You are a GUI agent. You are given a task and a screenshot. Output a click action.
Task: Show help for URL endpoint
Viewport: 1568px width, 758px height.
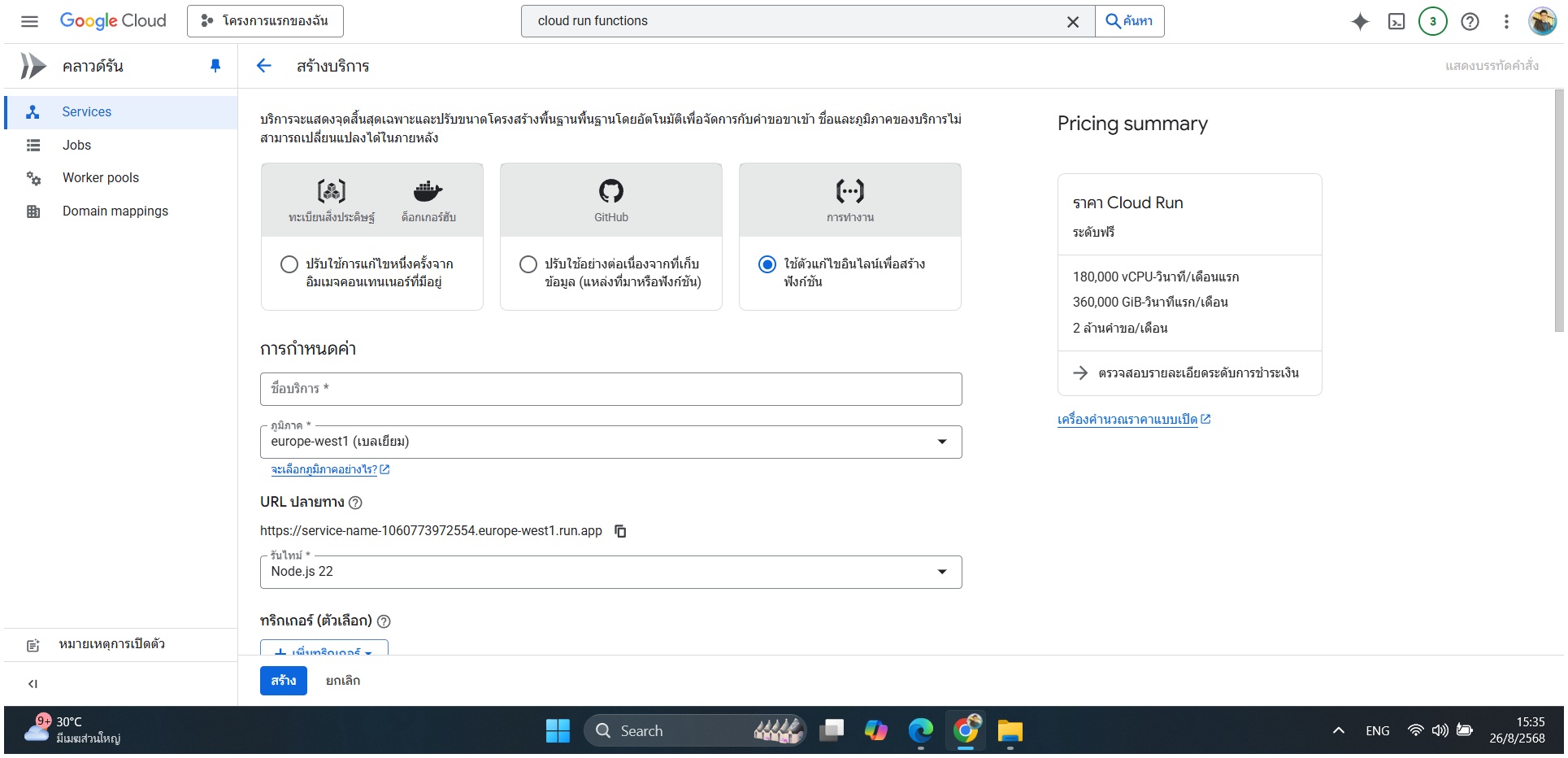(x=355, y=503)
